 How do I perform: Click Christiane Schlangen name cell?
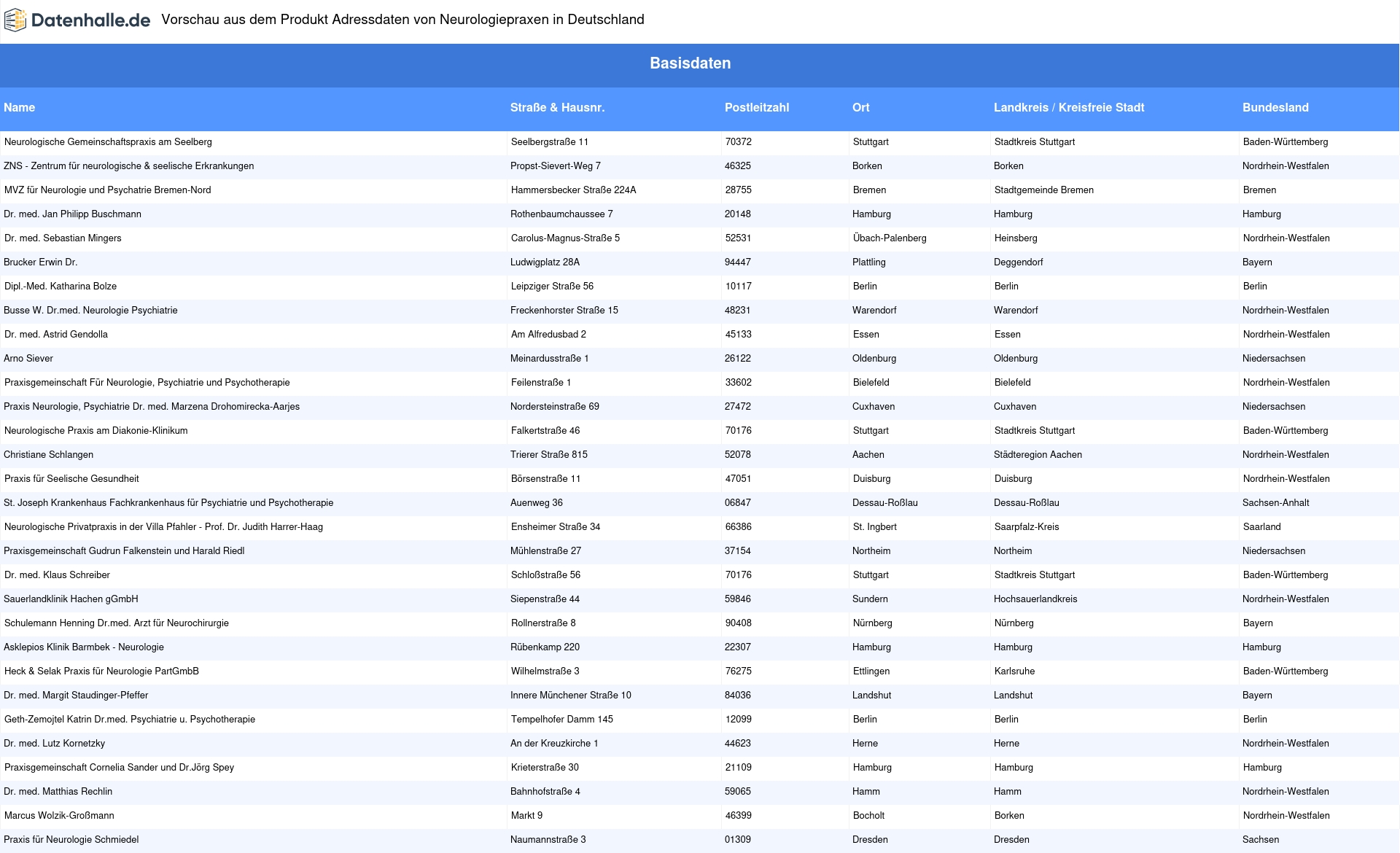(48, 455)
